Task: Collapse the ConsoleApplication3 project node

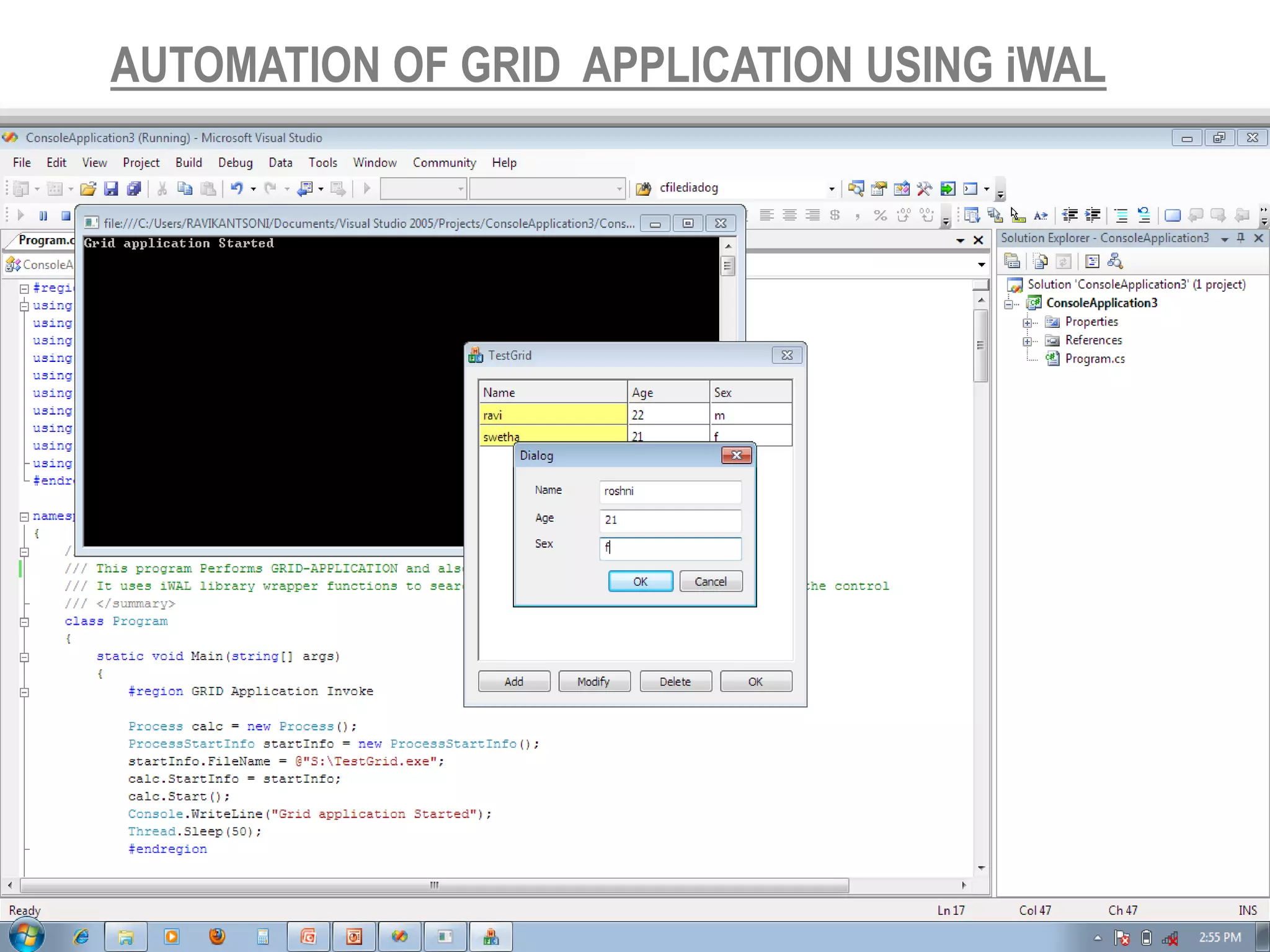Action: [x=1009, y=304]
